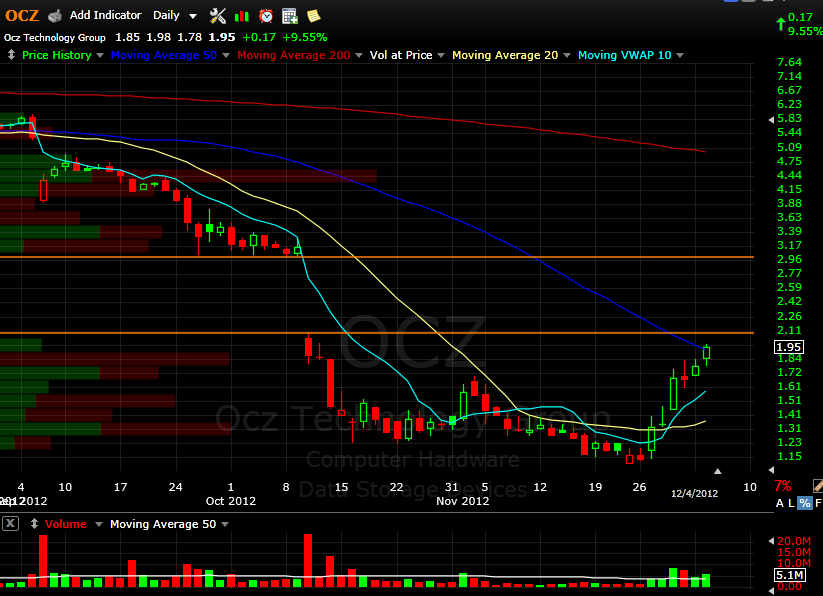The image size is (823, 596).
Task: Select the Moving Average 50 label
Action: click(x=164, y=55)
